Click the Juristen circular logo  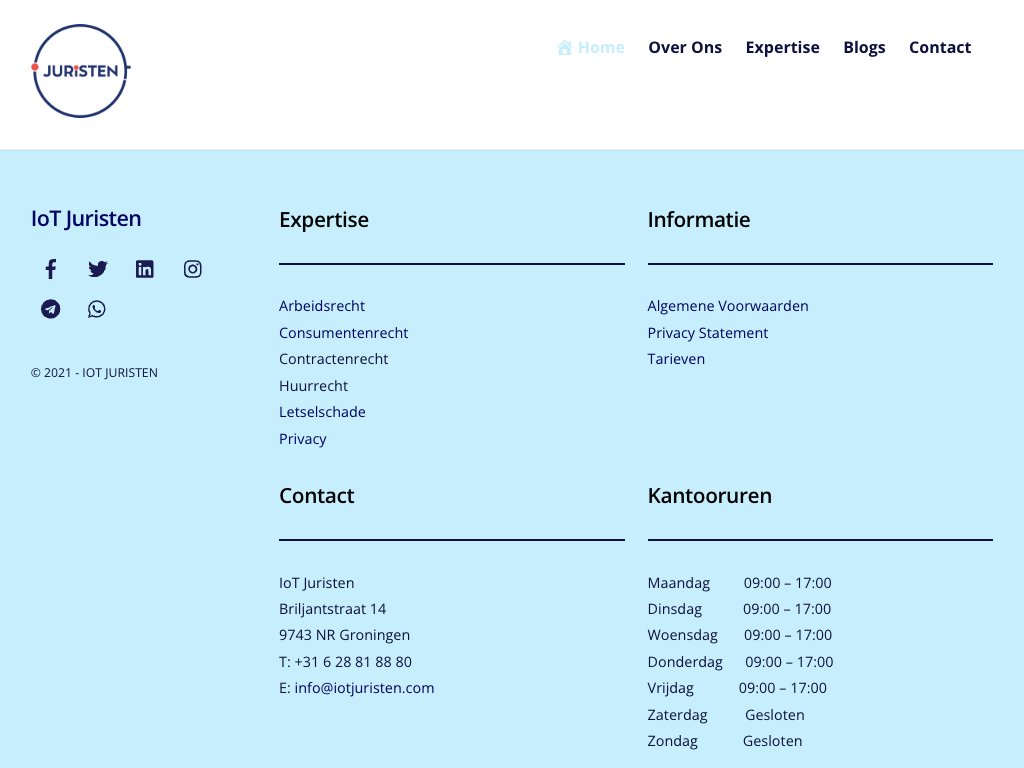point(80,71)
